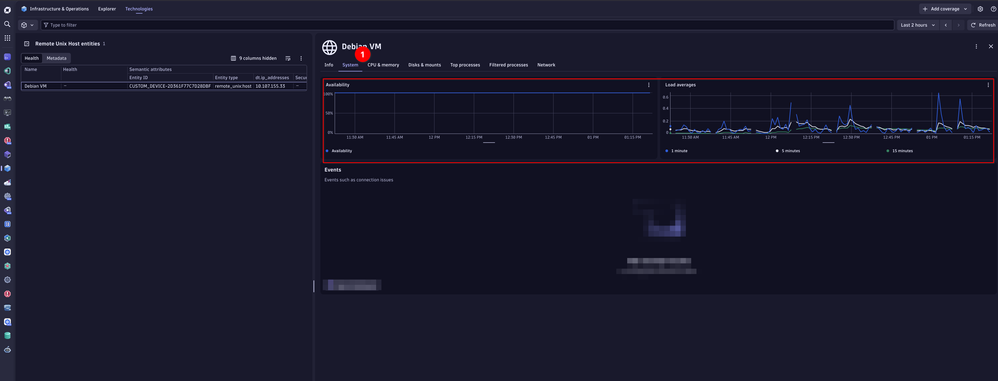Image resolution: width=998 pixels, height=381 pixels.
Task: Click the Entity ID column header
Action: (x=139, y=77)
